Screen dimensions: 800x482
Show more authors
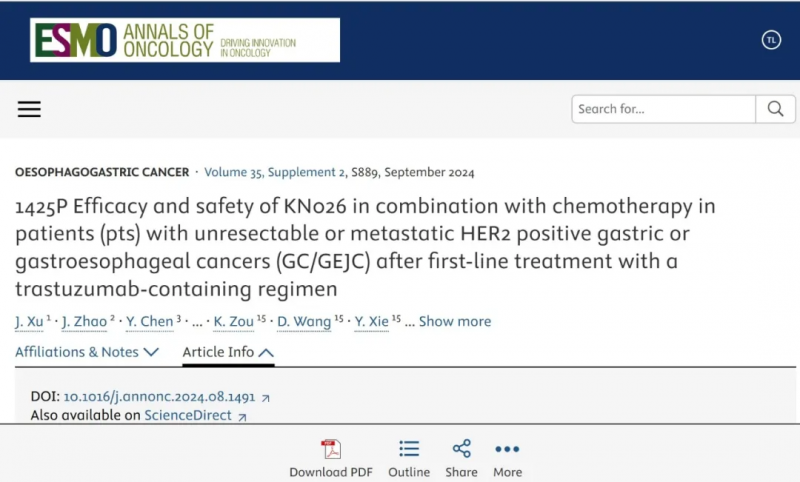(455, 321)
